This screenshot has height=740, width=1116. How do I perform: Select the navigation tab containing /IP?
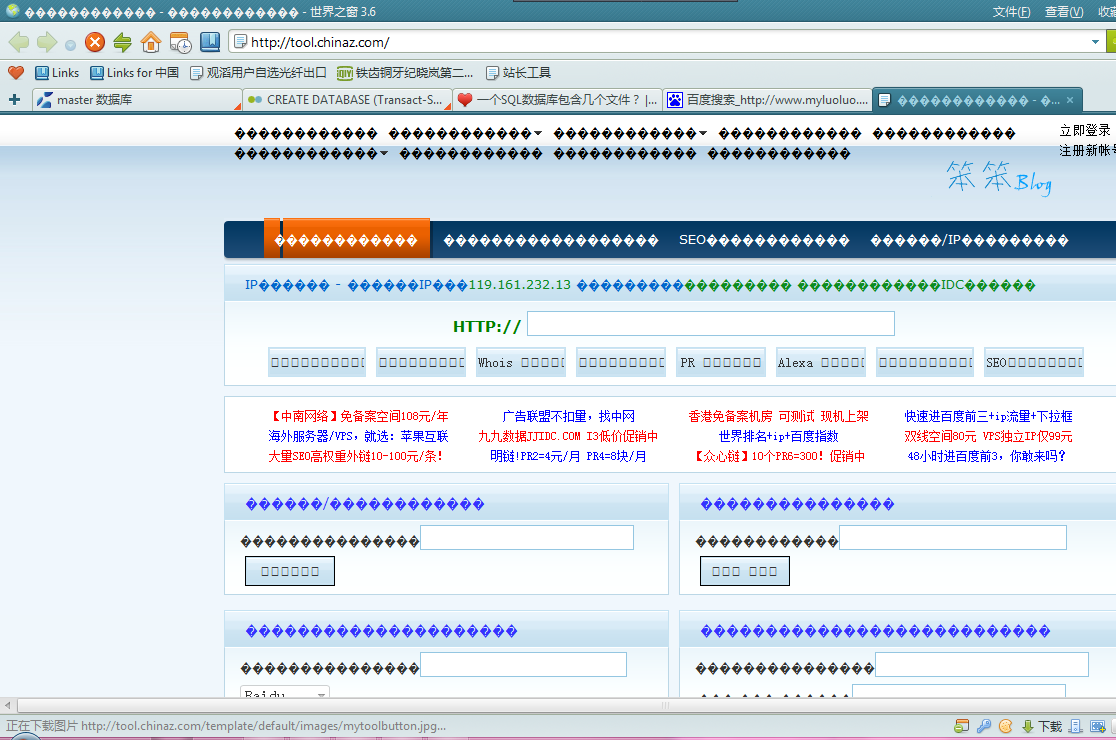click(x=969, y=240)
